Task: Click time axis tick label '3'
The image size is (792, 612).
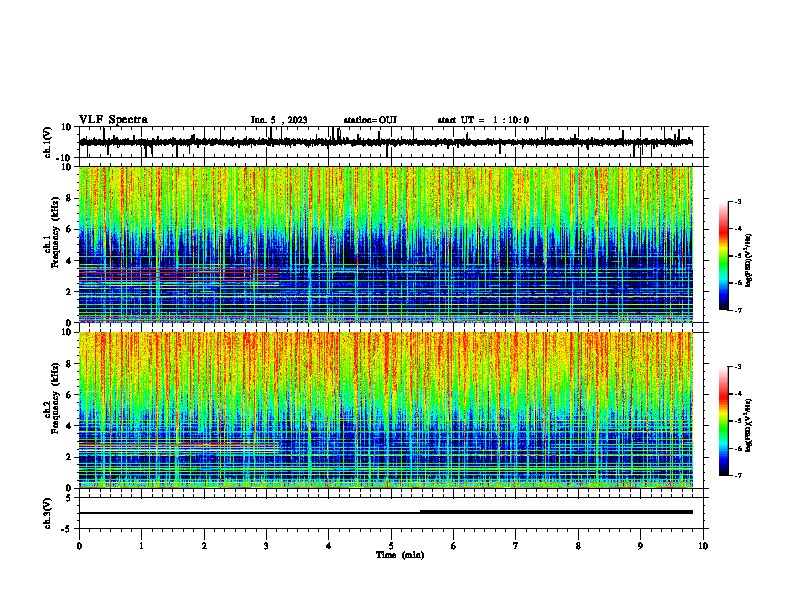Action: (266, 546)
